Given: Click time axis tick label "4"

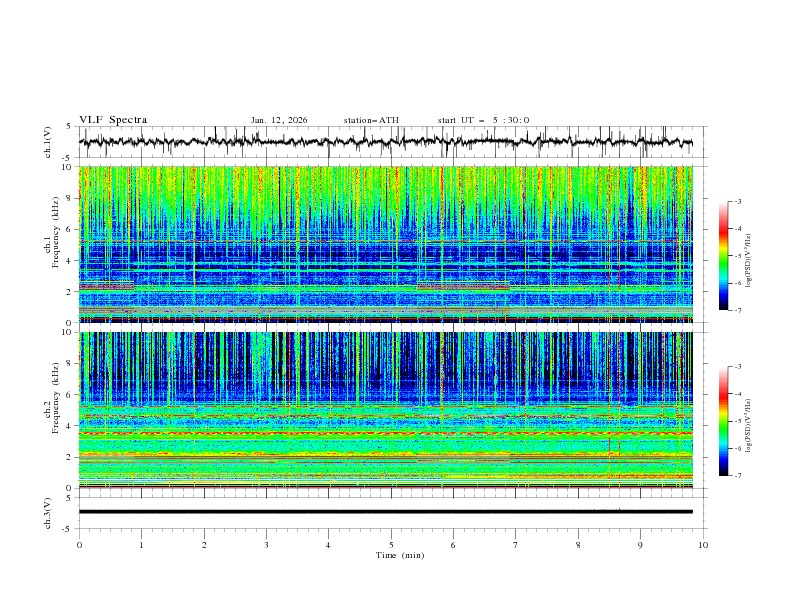Looking at the screenshot, I should tap(329, 545).
